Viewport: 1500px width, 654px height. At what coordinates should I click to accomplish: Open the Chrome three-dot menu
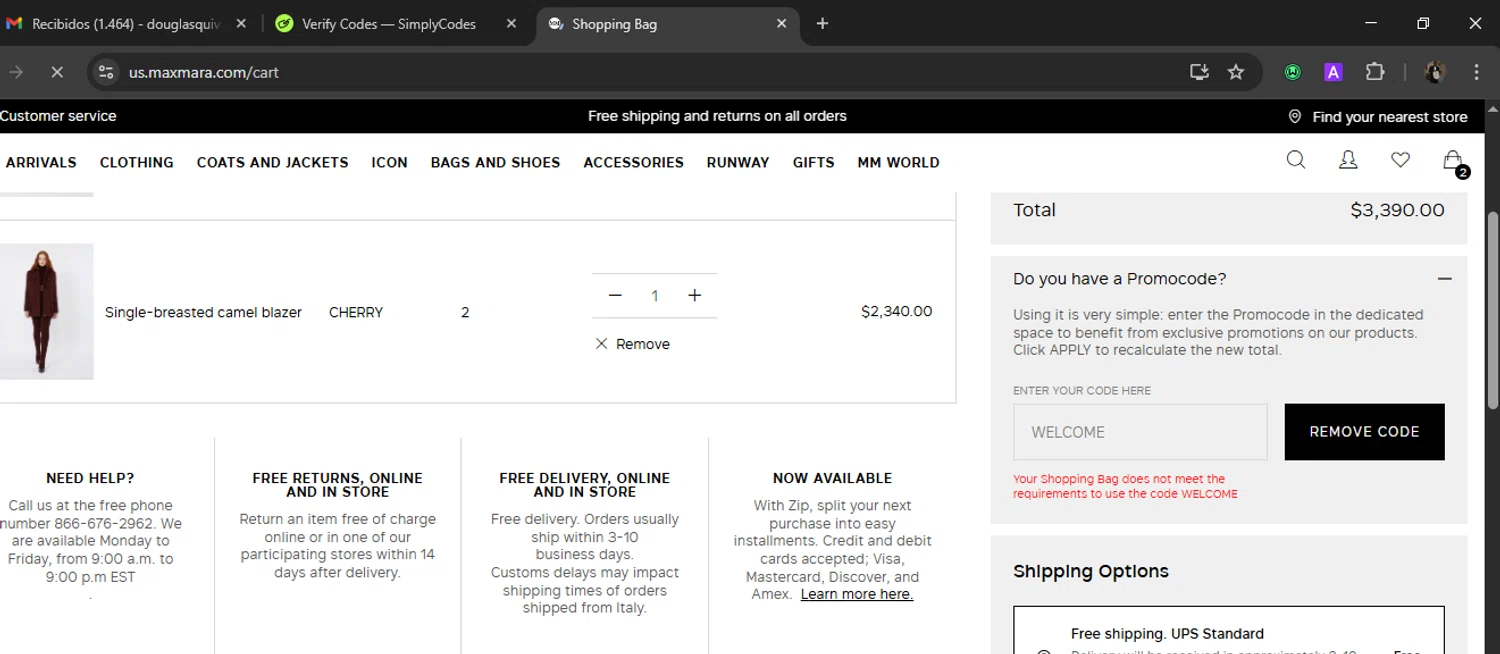coord(1476,72)
